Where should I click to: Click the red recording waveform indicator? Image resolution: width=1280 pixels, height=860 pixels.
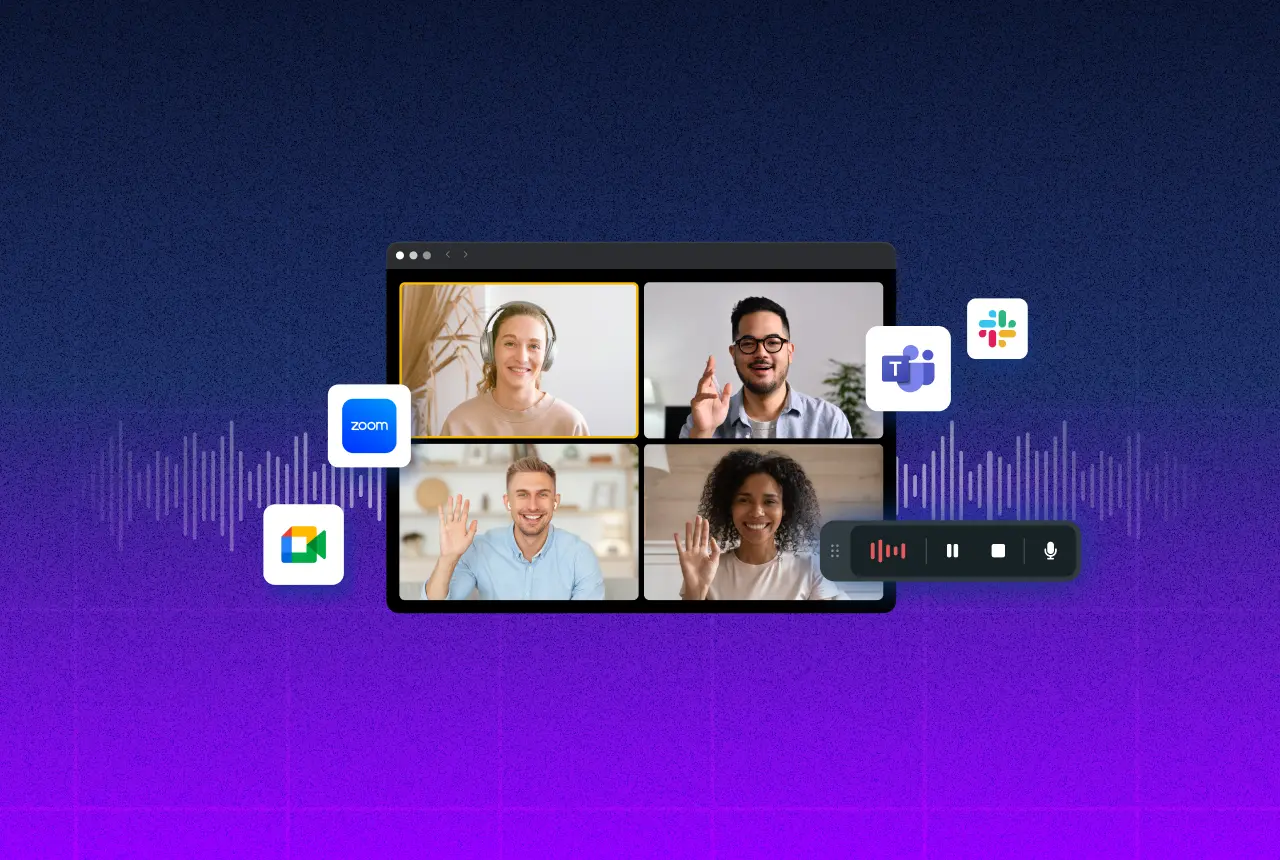[889, 550]
